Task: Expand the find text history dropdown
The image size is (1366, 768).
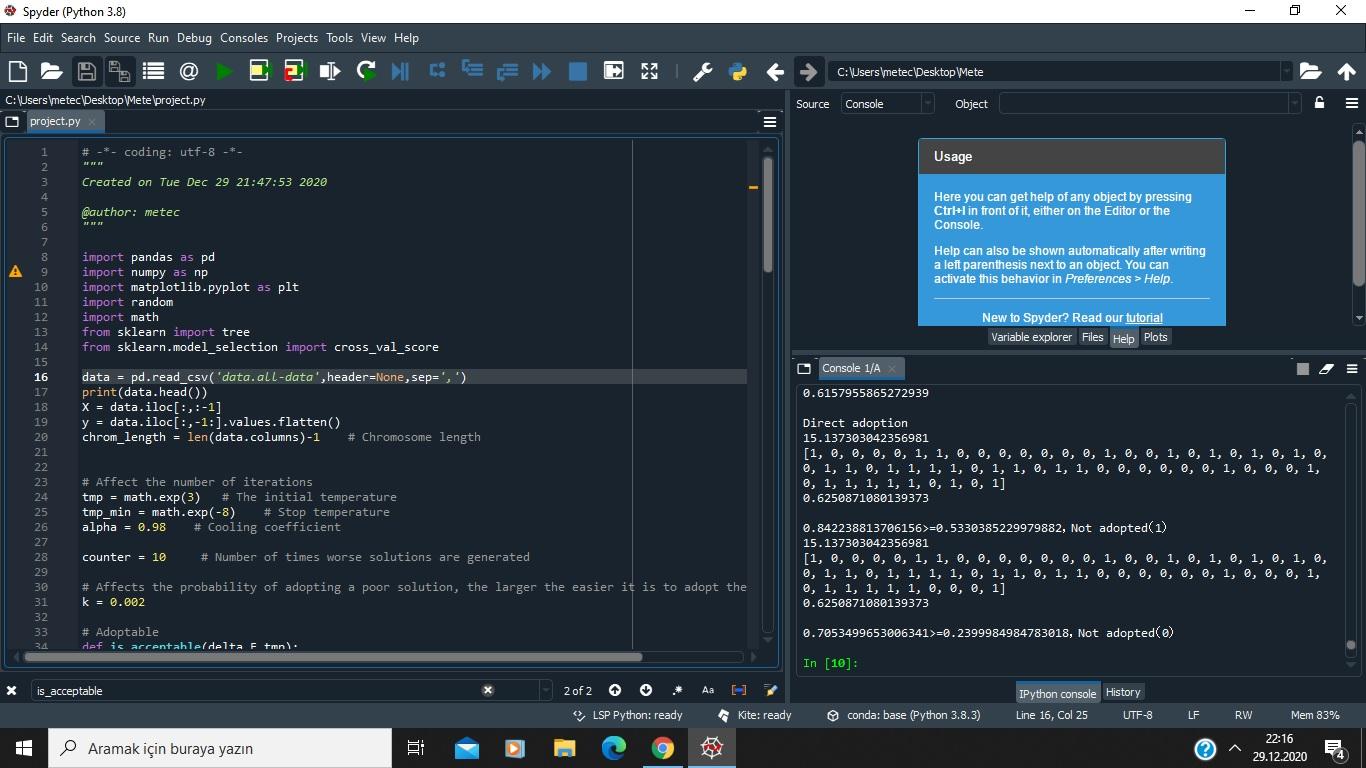Action: click(x=545, y=690)
